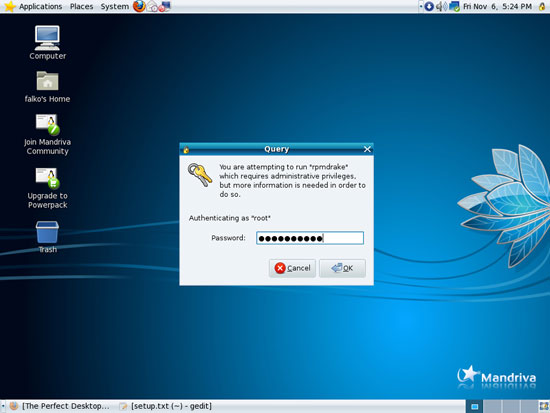Click the desktop trash applet in bottom panel

pyautogui.click(x=543, y=406)
